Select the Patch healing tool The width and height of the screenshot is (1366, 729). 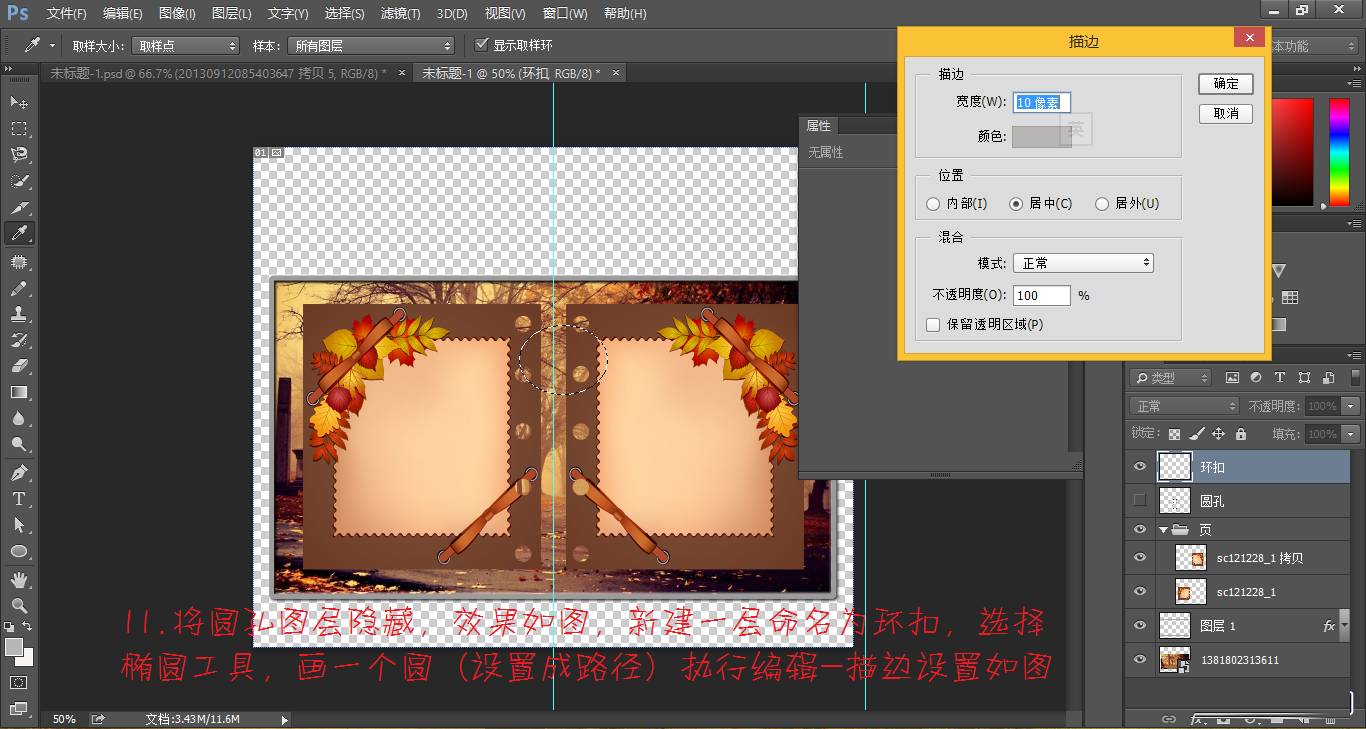pos(19,261)
